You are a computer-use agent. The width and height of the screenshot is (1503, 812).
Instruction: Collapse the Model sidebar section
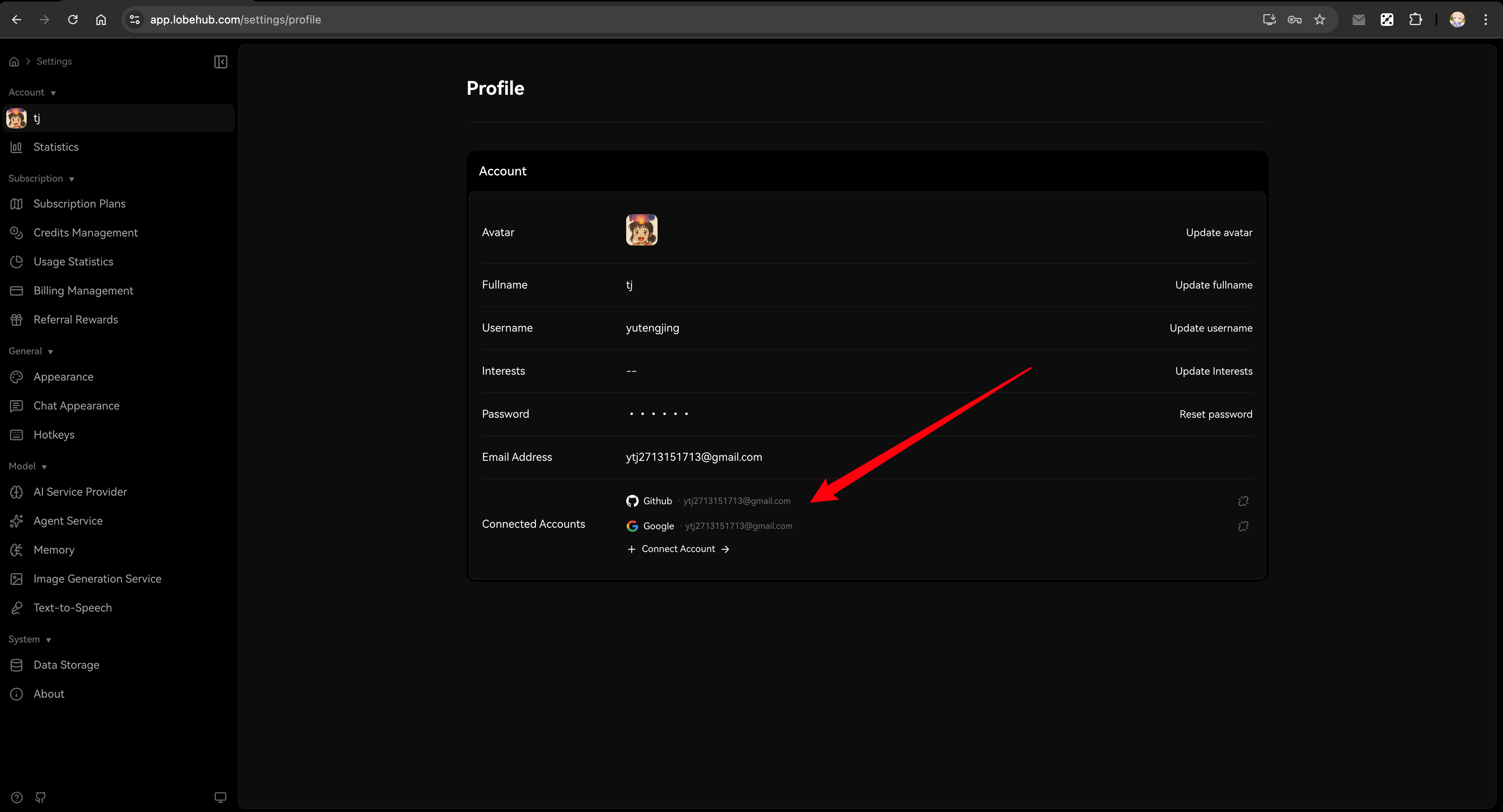point(27,466)
